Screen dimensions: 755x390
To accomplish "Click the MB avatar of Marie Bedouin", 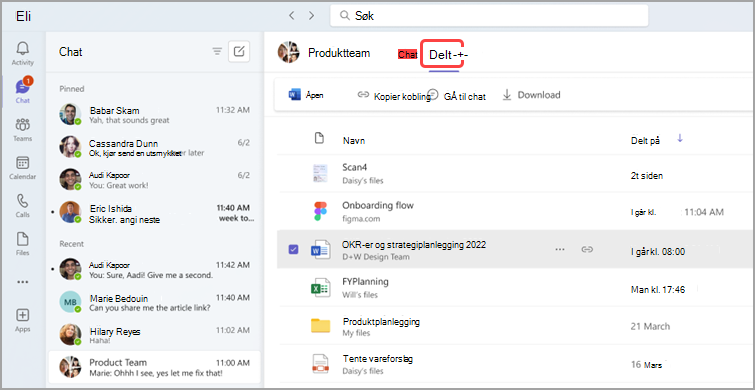I will (x=70, y=302).
